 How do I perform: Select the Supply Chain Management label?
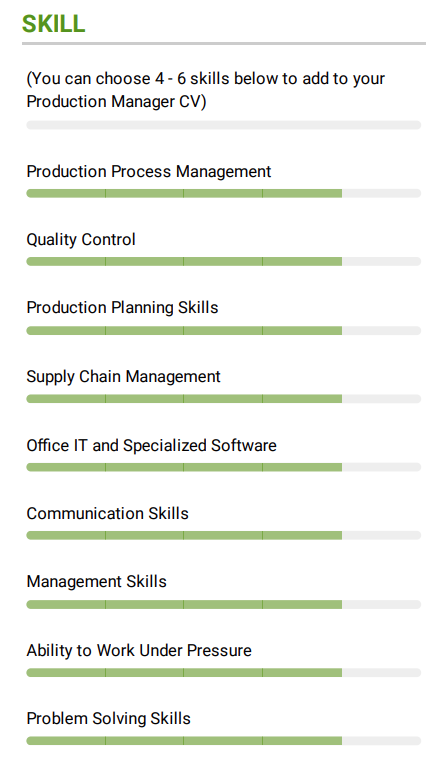click(123, 377)
